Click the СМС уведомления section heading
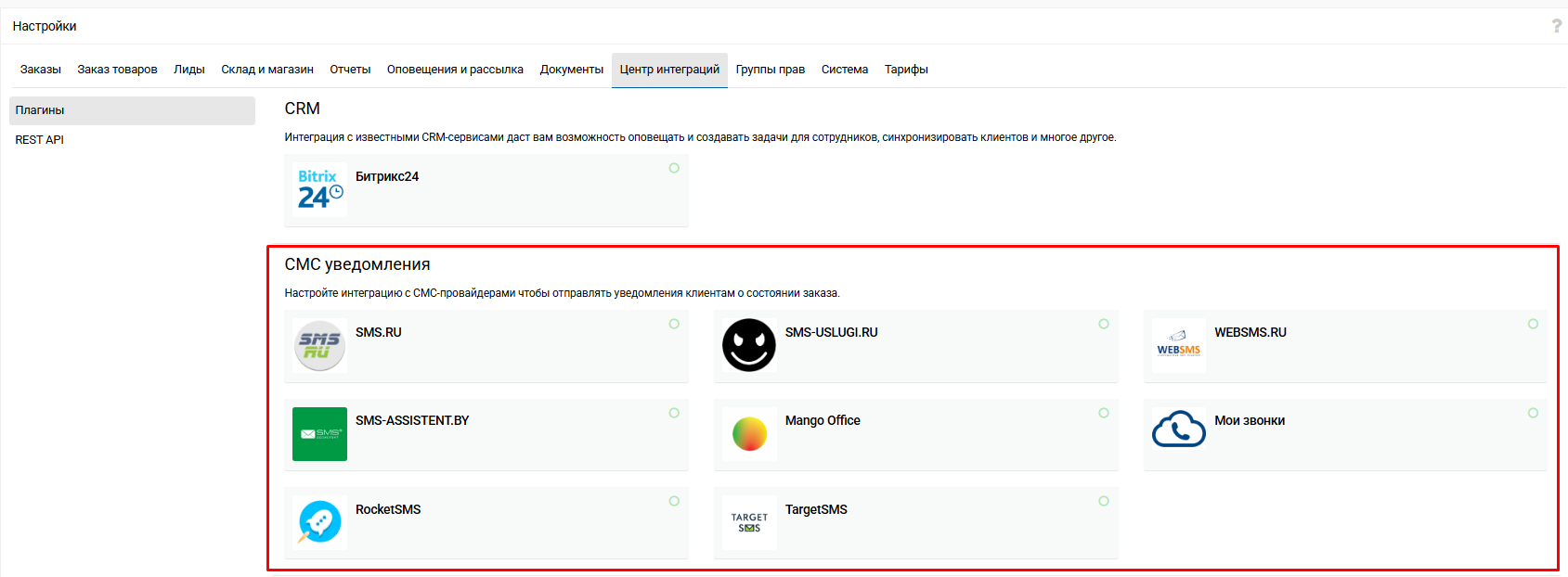 (x=357, y=264)
